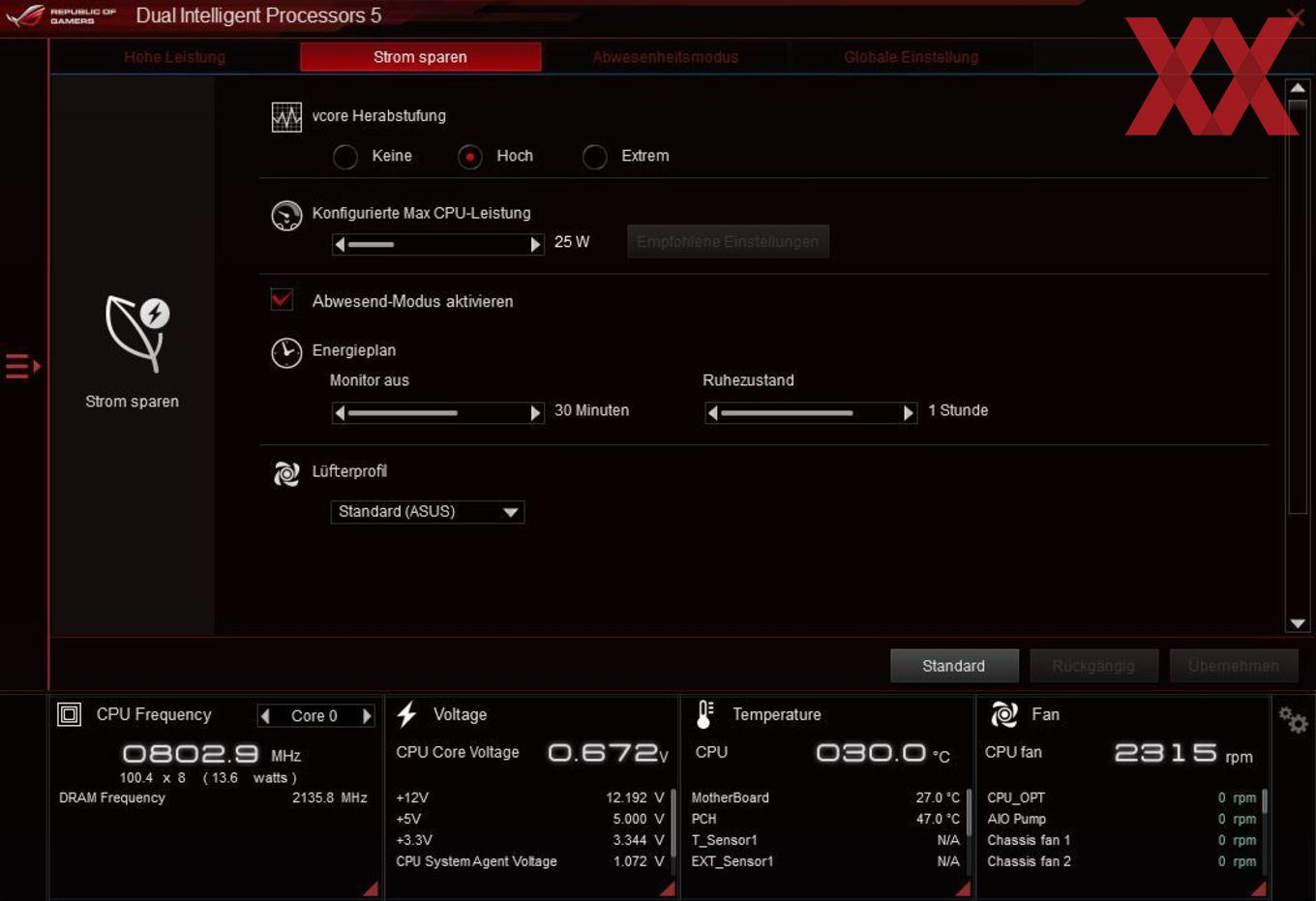Expand the Temperature panel corner triangle
The height and width of the screenshot is (901, 1316).
pos(963,888)
